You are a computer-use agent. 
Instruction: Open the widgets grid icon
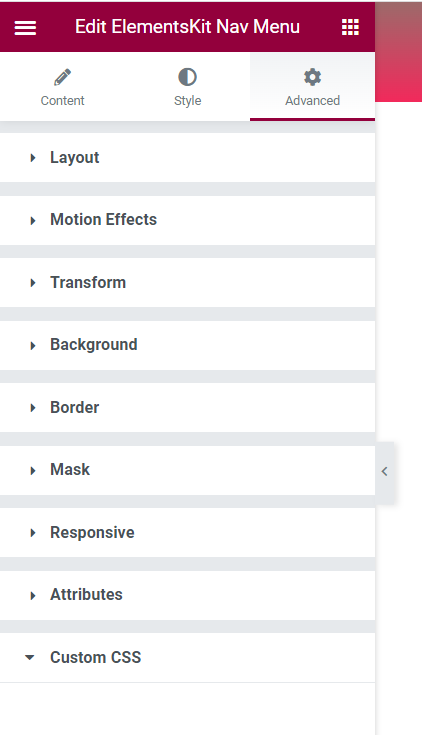(x=350, y=27)
